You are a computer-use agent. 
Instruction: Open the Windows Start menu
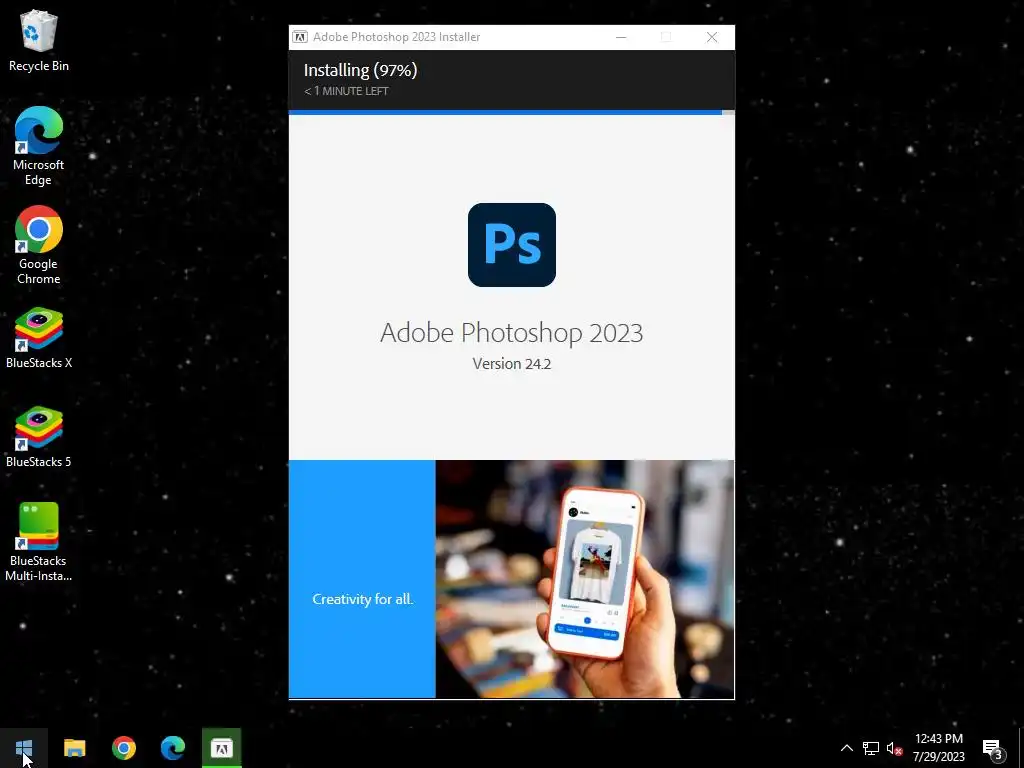pyautogui.click(x=24, y=748)
